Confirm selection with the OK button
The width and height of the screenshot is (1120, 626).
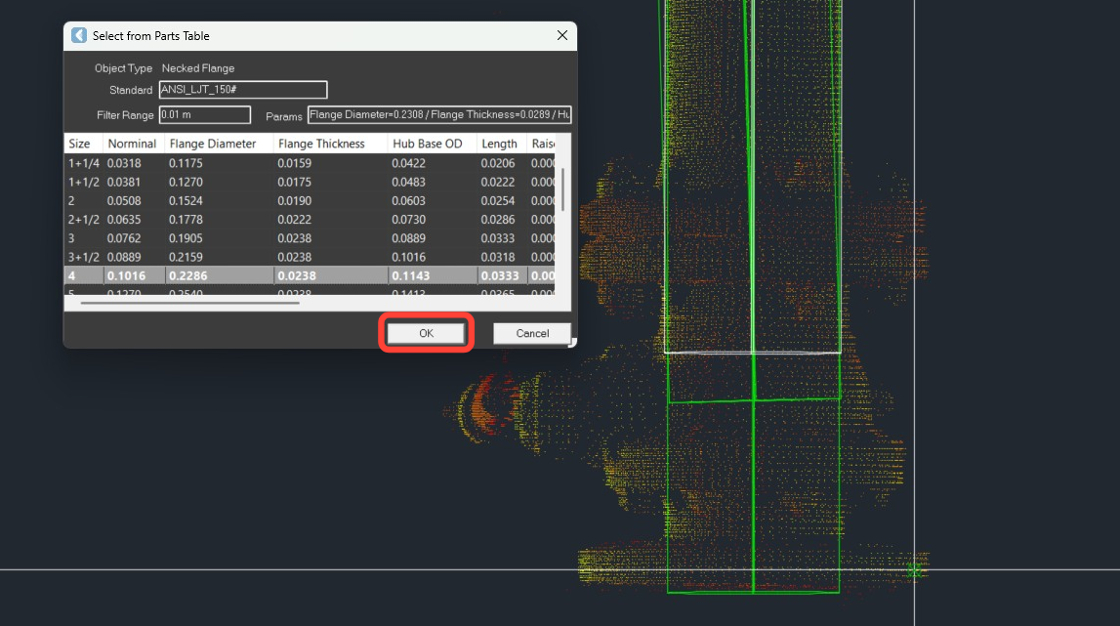tap(426, 333)
